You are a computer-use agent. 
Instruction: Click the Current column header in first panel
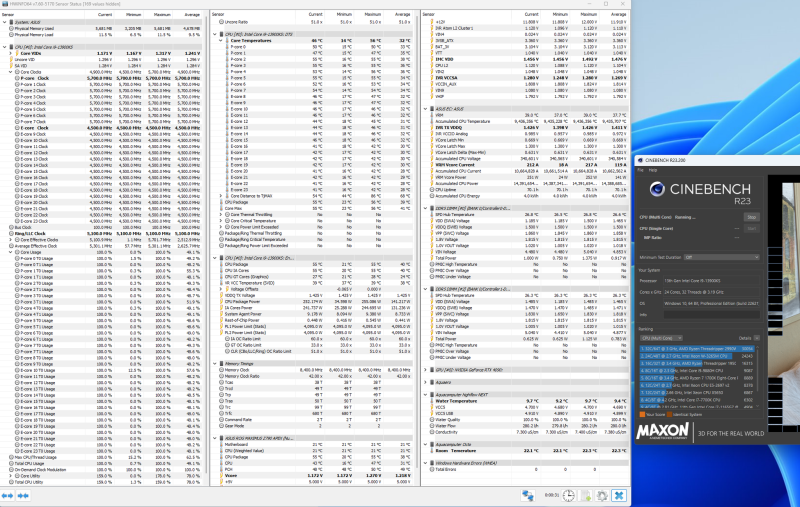point(105,15)
